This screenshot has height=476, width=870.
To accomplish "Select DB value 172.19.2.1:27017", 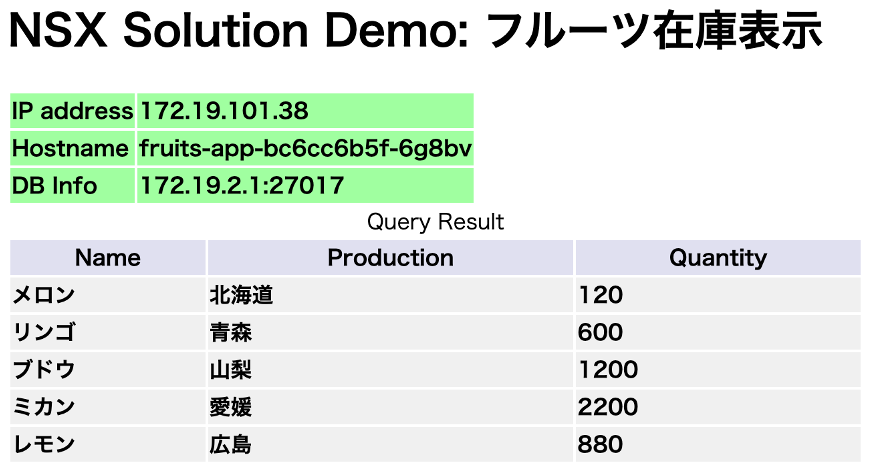I will point(242,186).
